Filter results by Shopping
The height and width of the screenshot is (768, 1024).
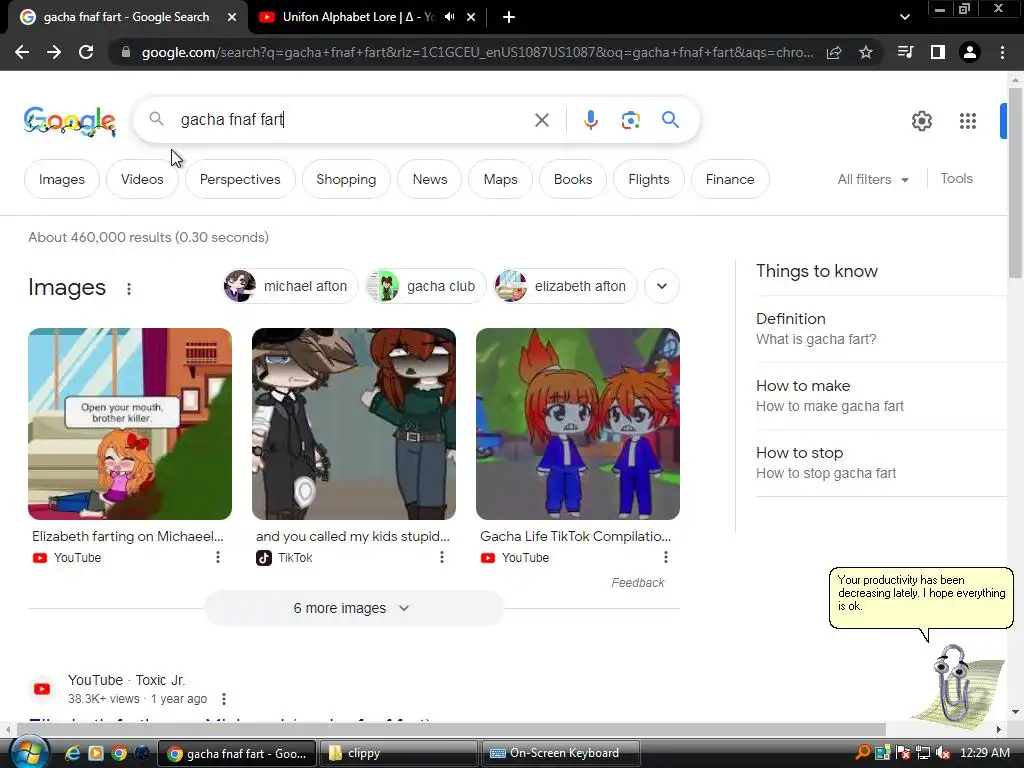point(346,179)
